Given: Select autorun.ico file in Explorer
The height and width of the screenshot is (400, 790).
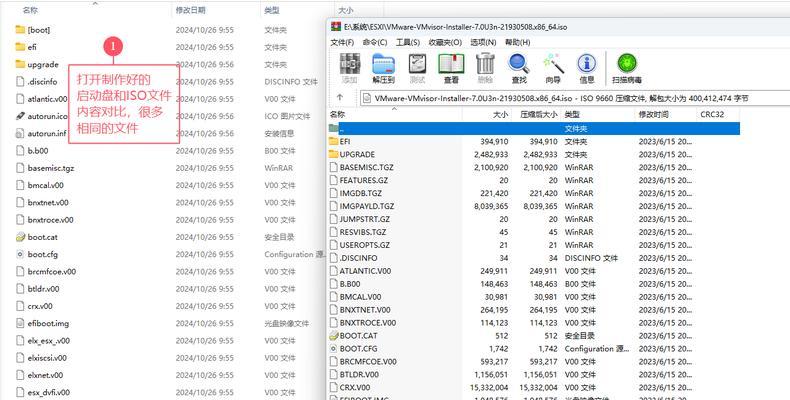Looking at the screenshot, I should [41, 116].
